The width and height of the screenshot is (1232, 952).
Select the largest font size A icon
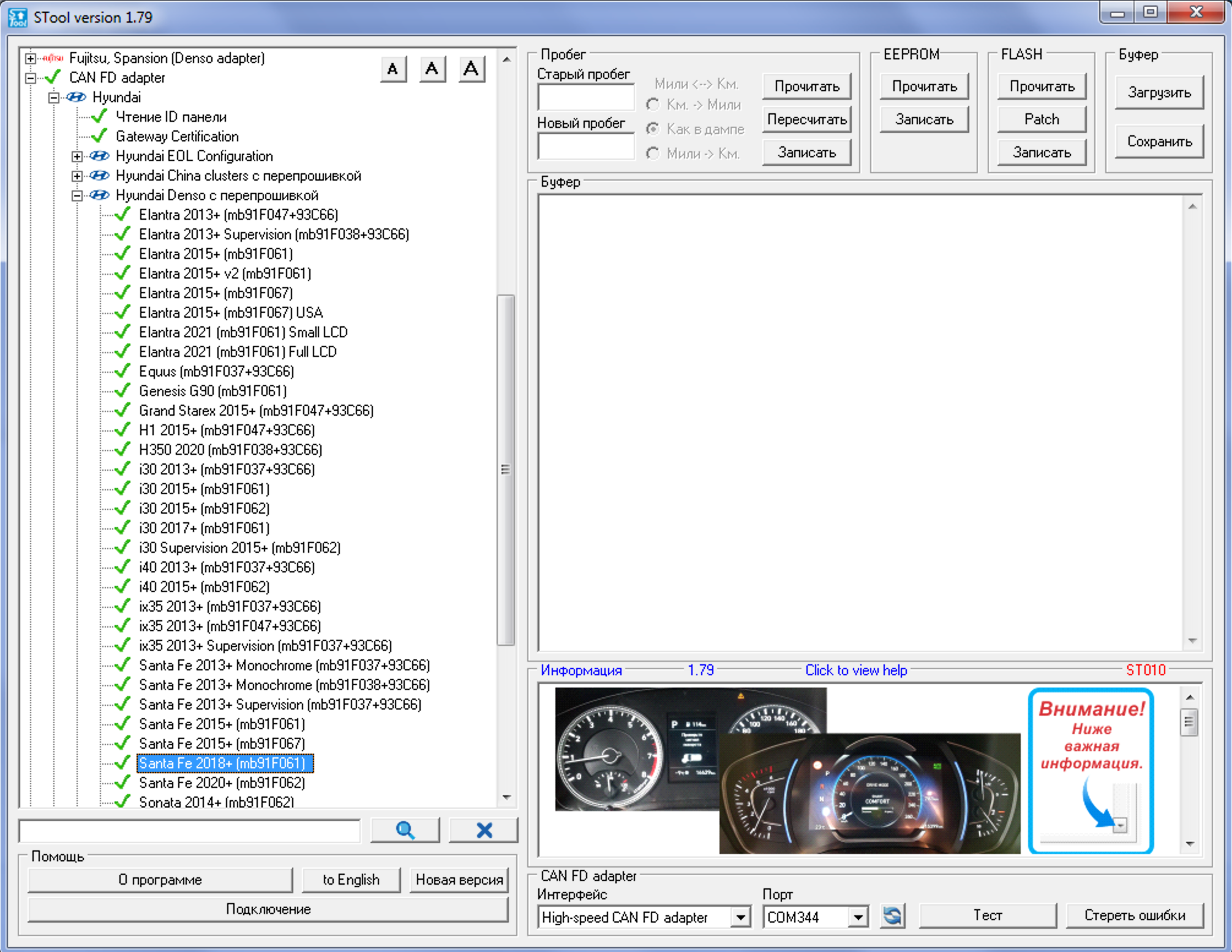tap(470, 69)
